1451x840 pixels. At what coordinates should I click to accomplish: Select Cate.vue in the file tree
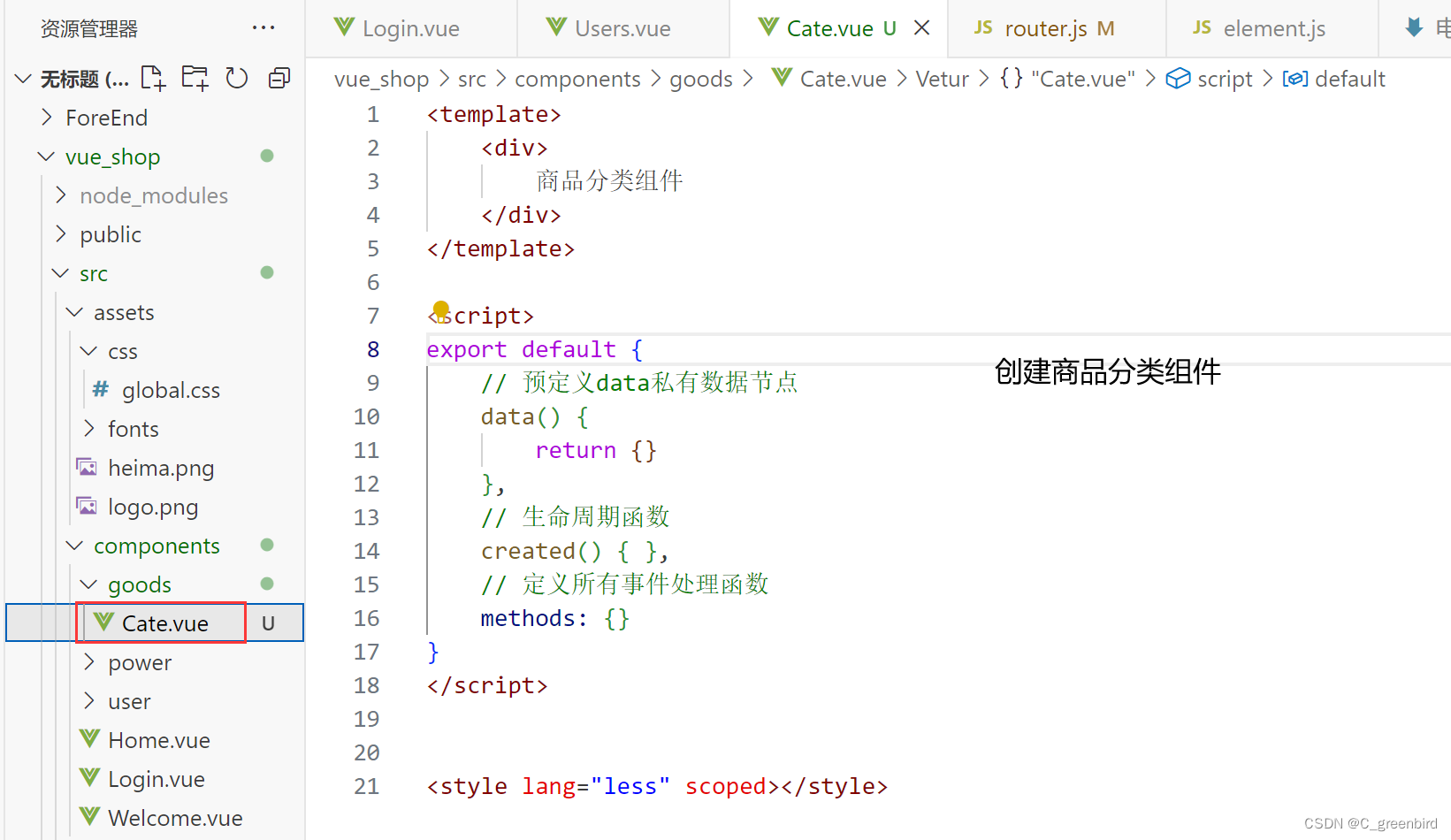point(164,623)
